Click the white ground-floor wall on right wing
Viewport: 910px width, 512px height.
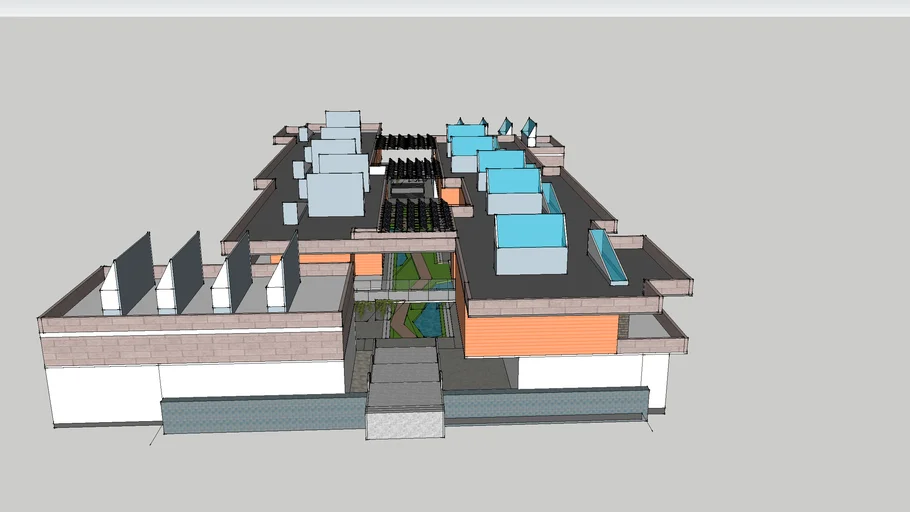tap(580, 371)
